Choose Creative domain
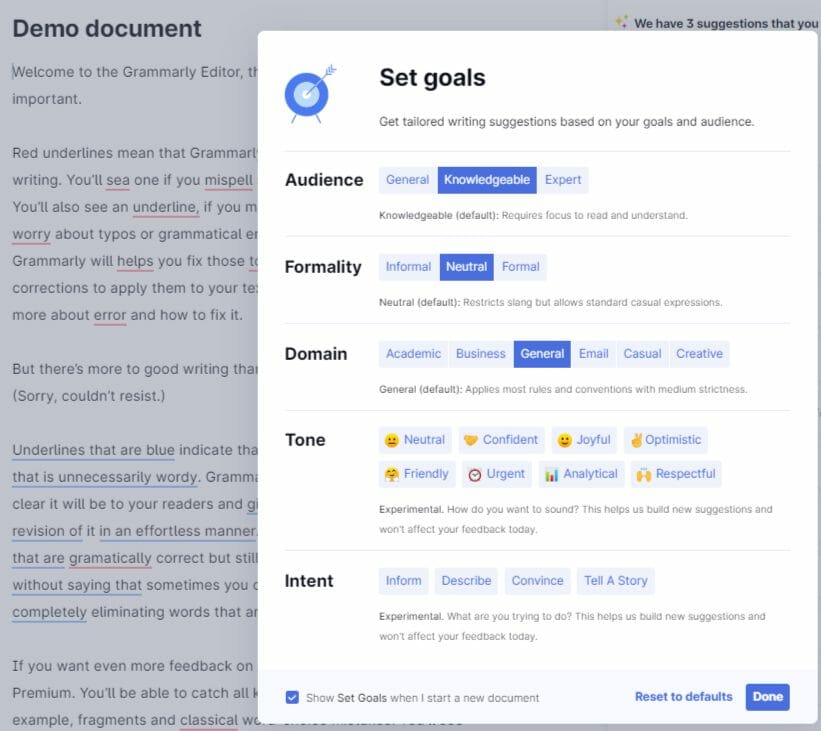The image size is (821, 731). pyautogui.click(x=699, y=354)
